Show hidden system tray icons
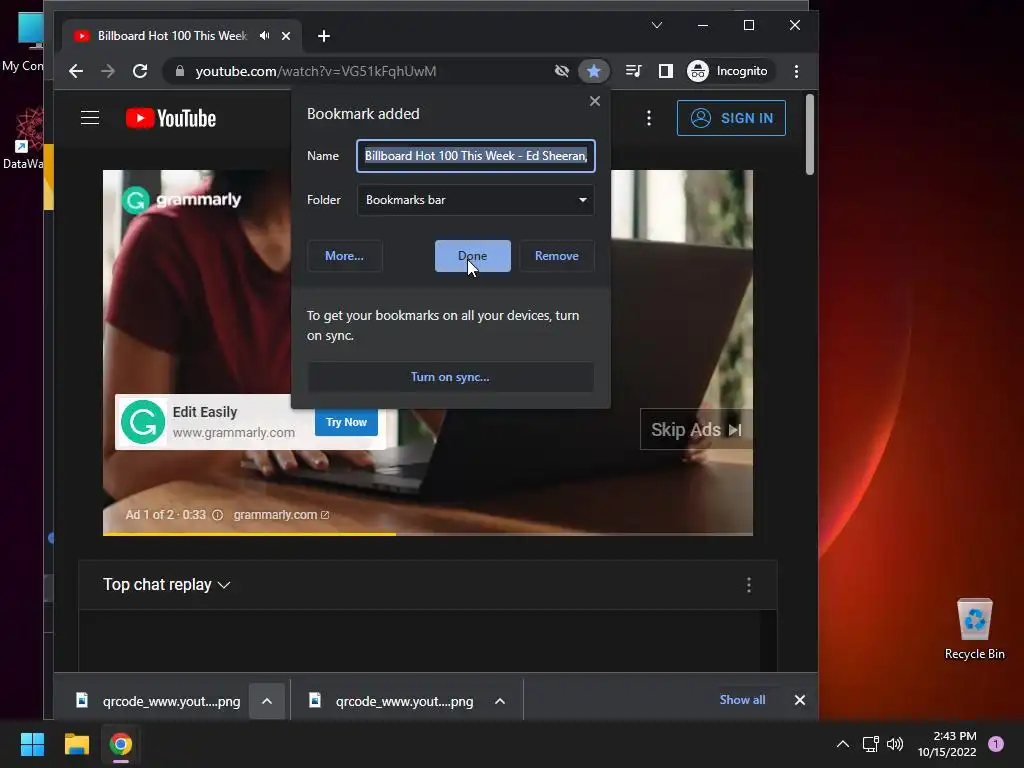Screen dimensions: 1024x768 coord(843,744)
